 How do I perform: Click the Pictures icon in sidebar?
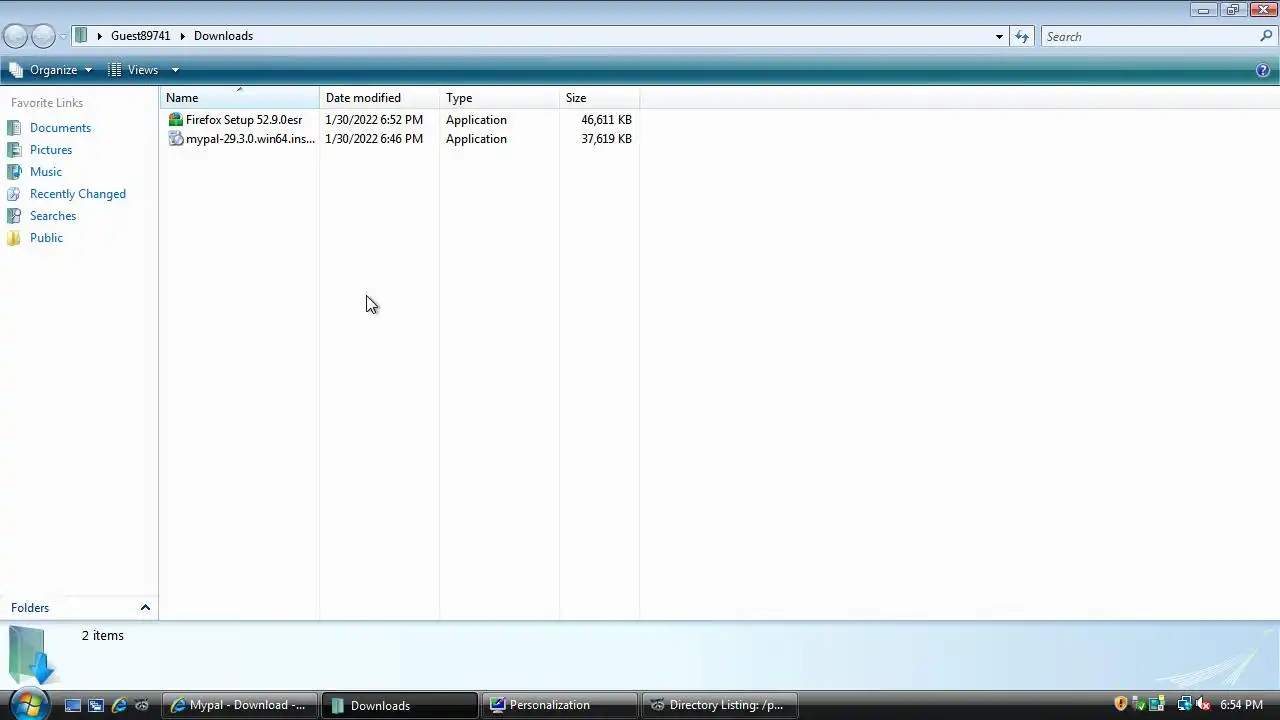14,150
